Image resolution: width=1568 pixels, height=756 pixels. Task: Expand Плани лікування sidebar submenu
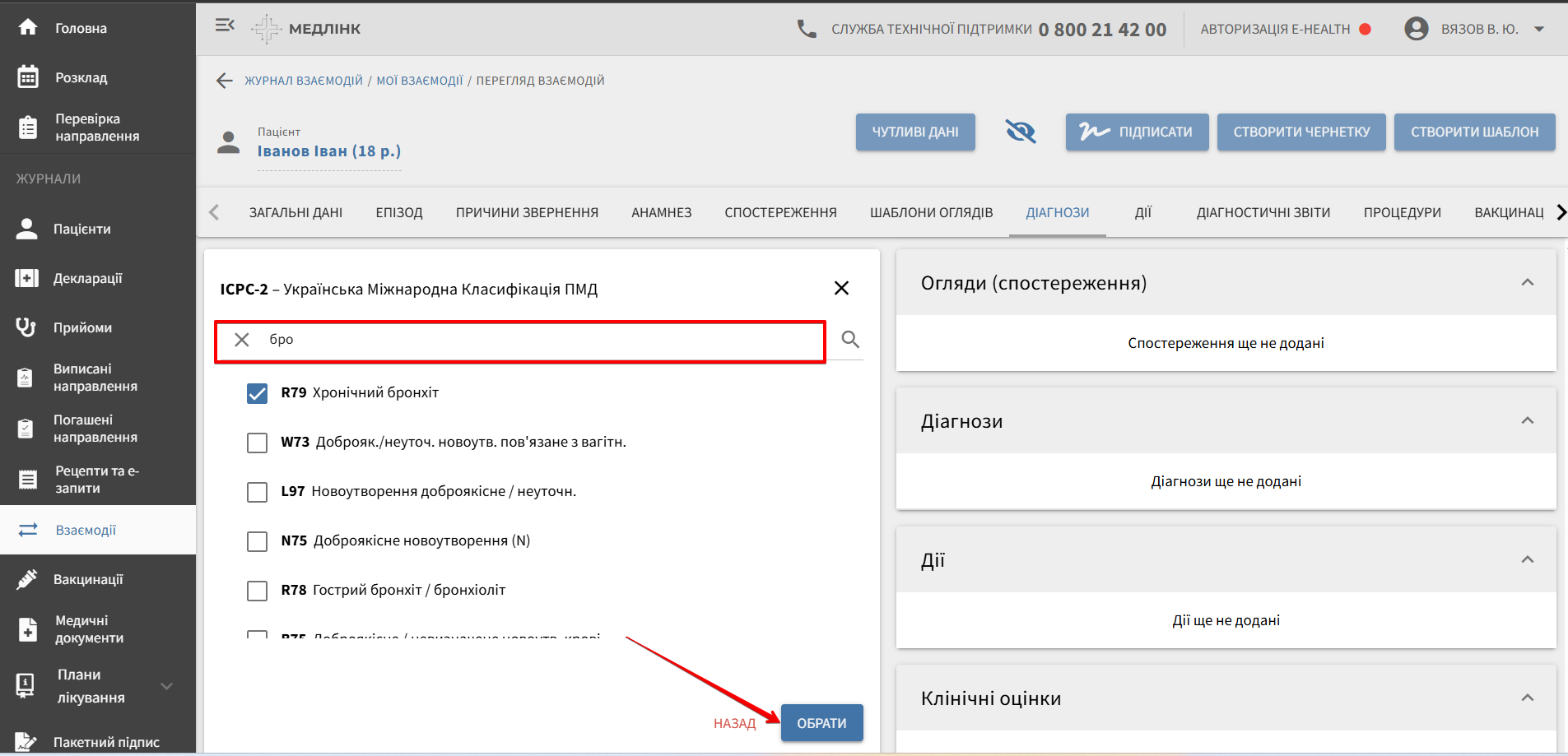click(167, 686)
